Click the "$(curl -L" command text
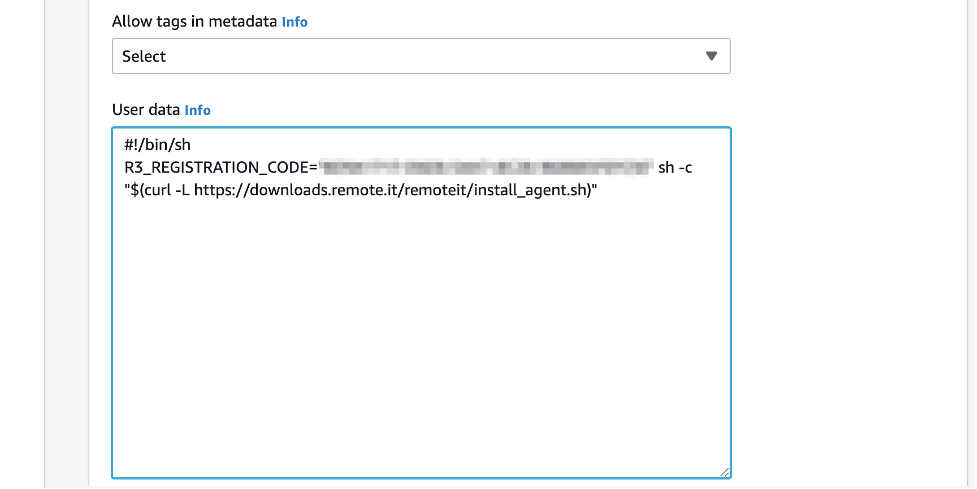Image resolution: width=977 pixels, height=489 pixels. (157, 191)
